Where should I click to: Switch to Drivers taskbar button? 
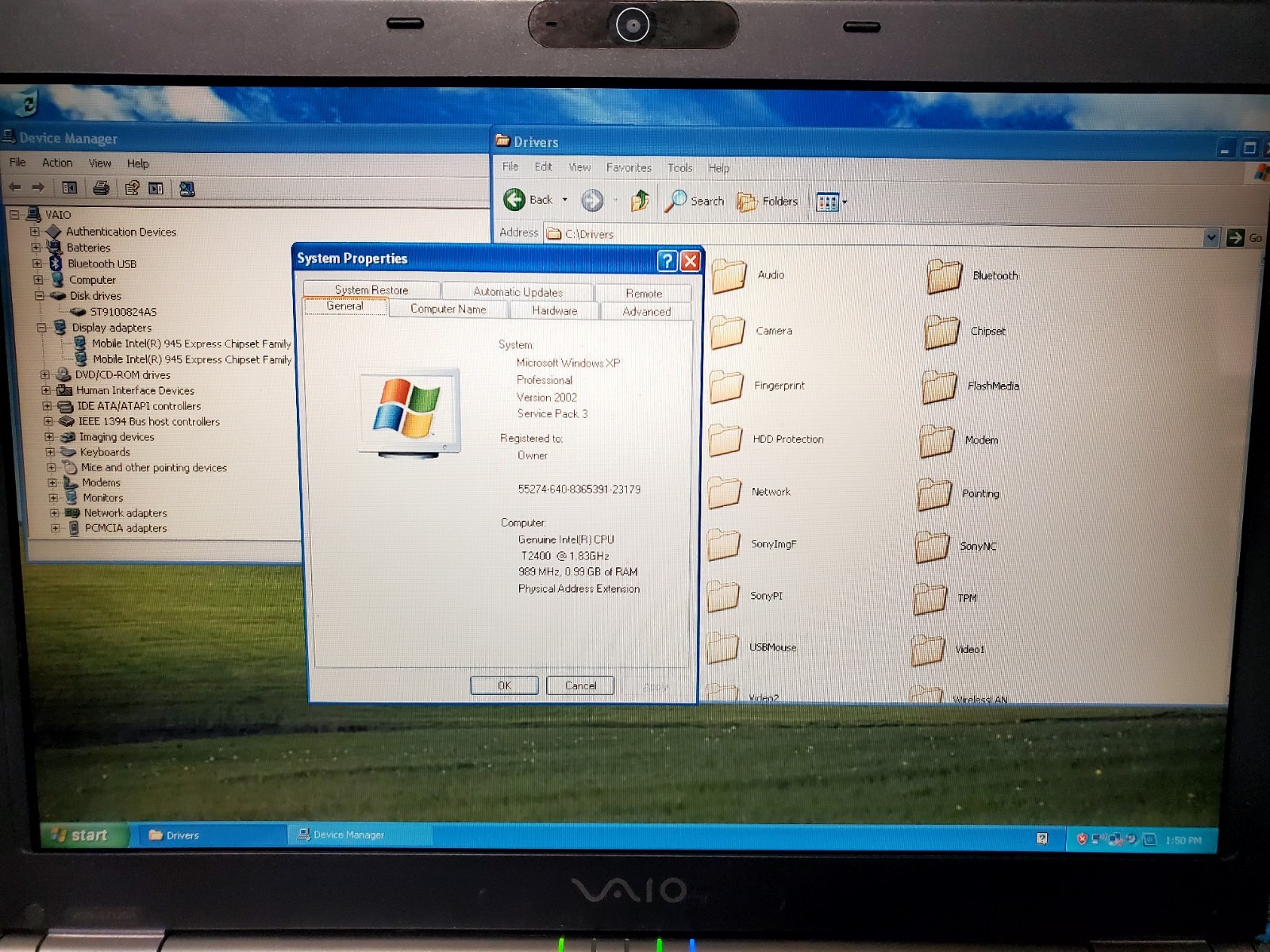213,835
